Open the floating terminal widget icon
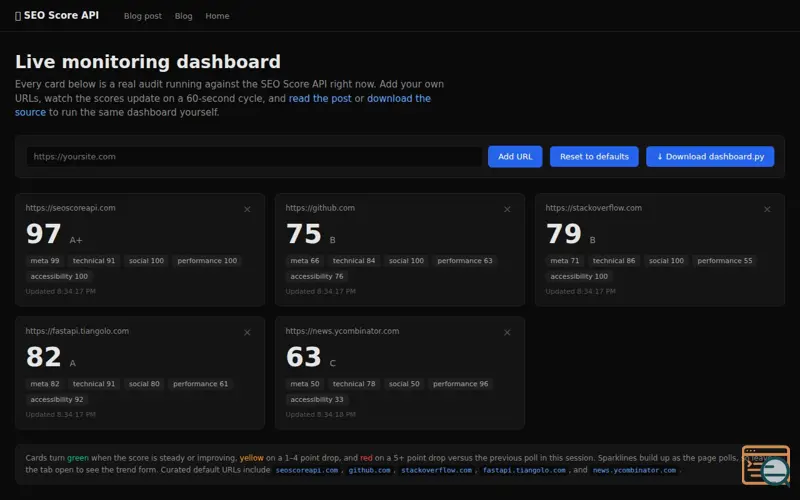The height and width of the screenshot is (500, 800). click(x=766, y=465)
